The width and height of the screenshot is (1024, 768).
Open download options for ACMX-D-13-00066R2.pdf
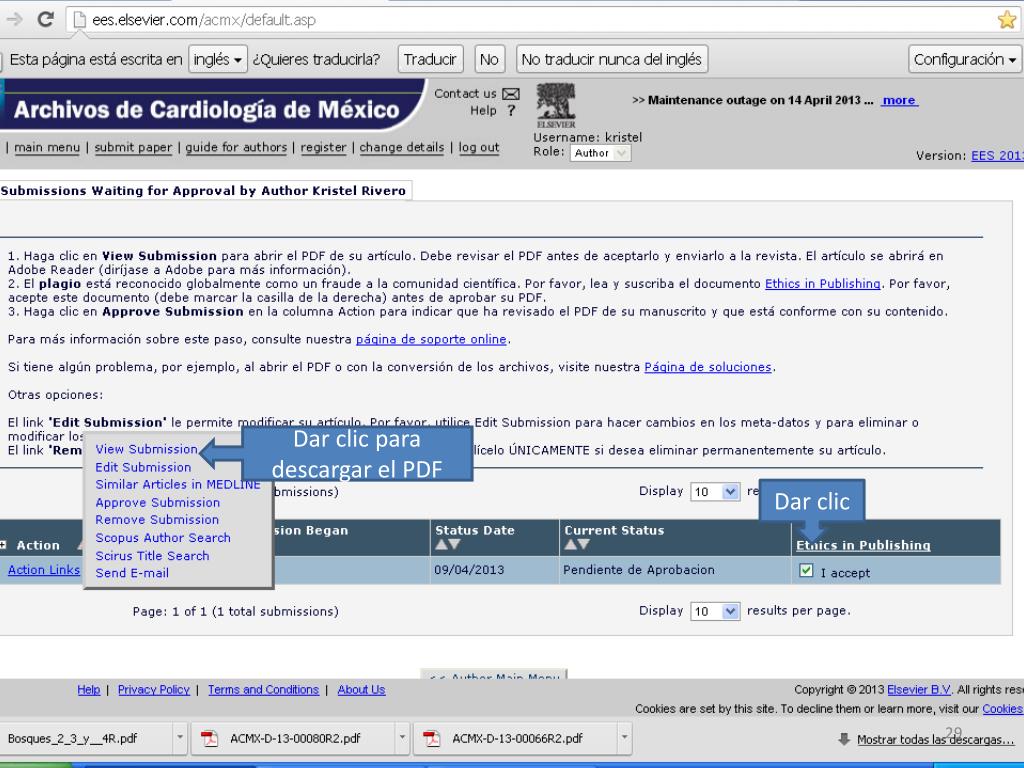click(x=624, y=739)
